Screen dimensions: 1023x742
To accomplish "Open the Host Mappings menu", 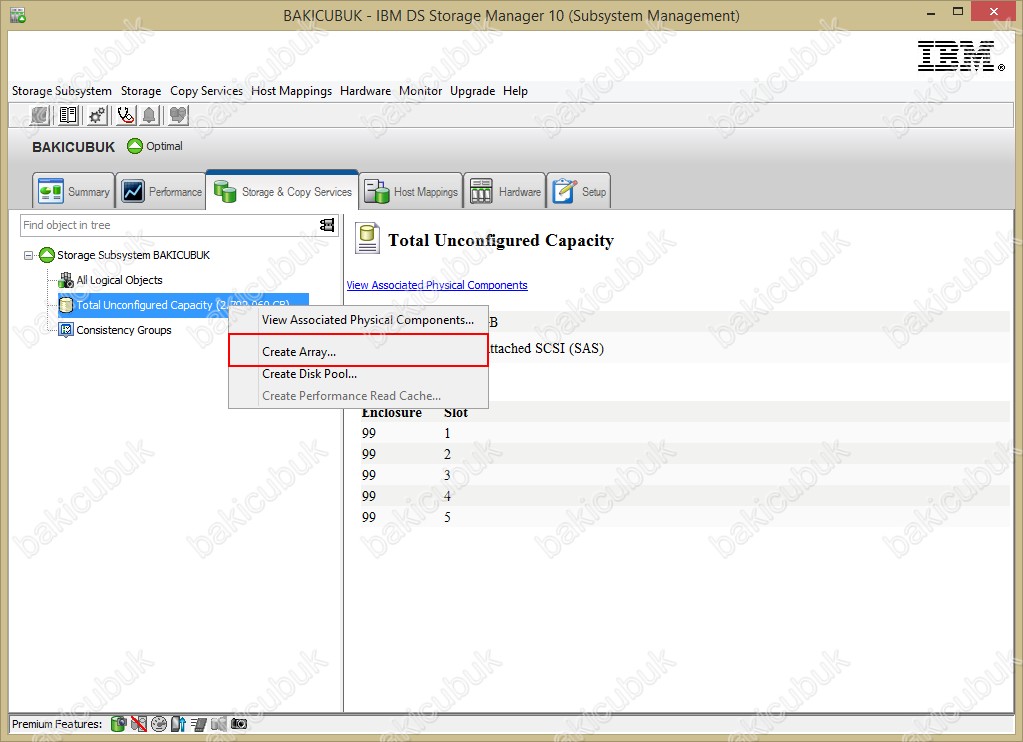I will (292, 91).
